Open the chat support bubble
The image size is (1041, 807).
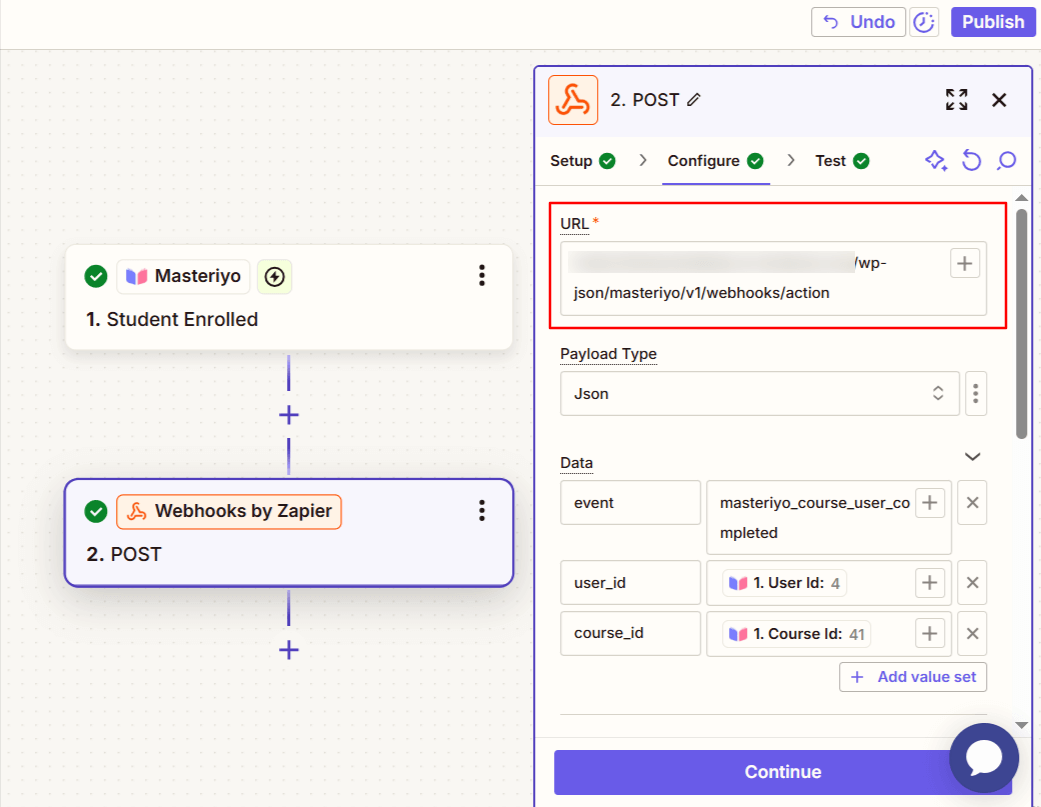click(x=984, y=758)
